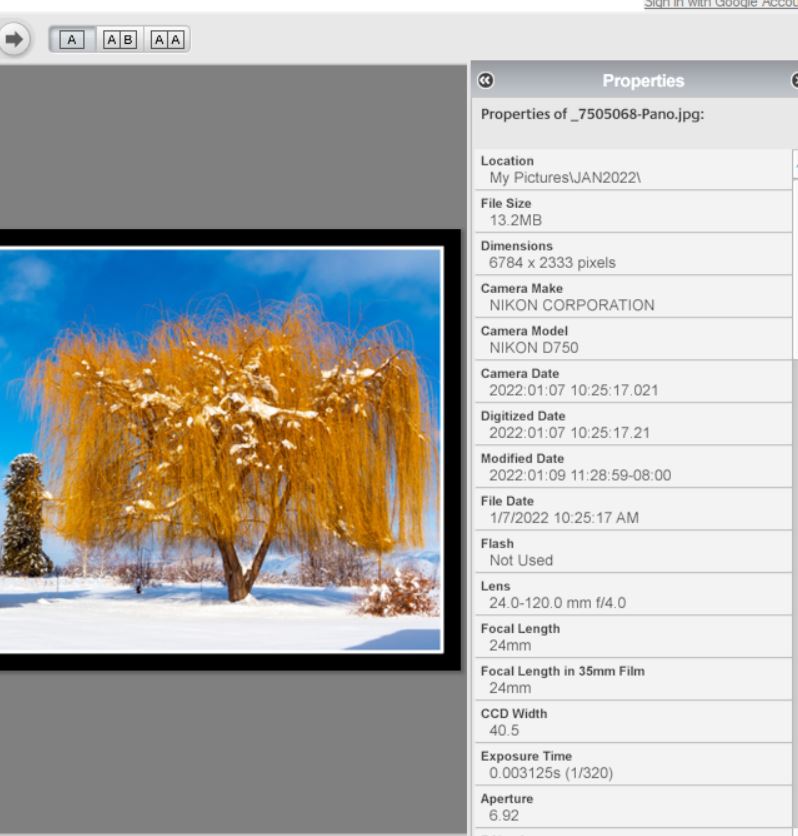The image size is (798, 836).
Task: Click the next image arrow button
Action: point(14,39)
